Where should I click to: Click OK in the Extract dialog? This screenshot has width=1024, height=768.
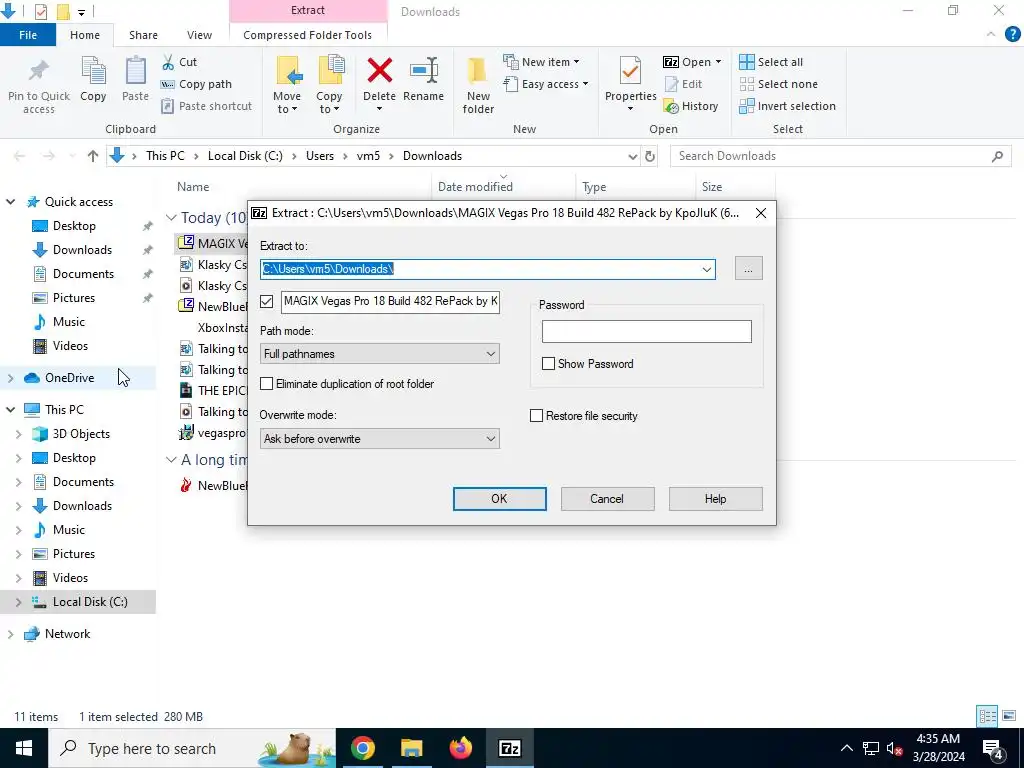(500, 499)
